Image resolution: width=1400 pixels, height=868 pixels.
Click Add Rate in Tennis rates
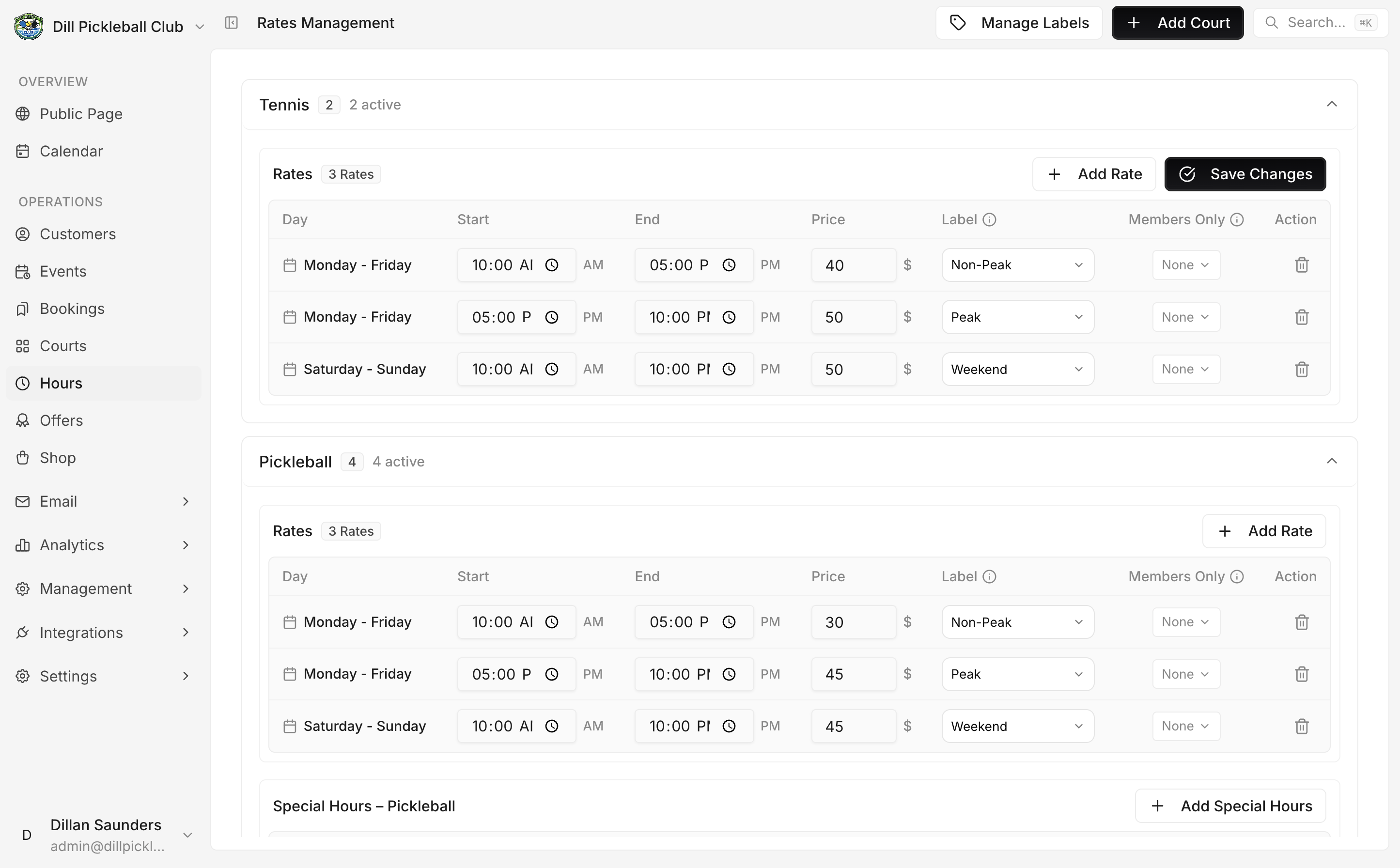(1094, 174)
